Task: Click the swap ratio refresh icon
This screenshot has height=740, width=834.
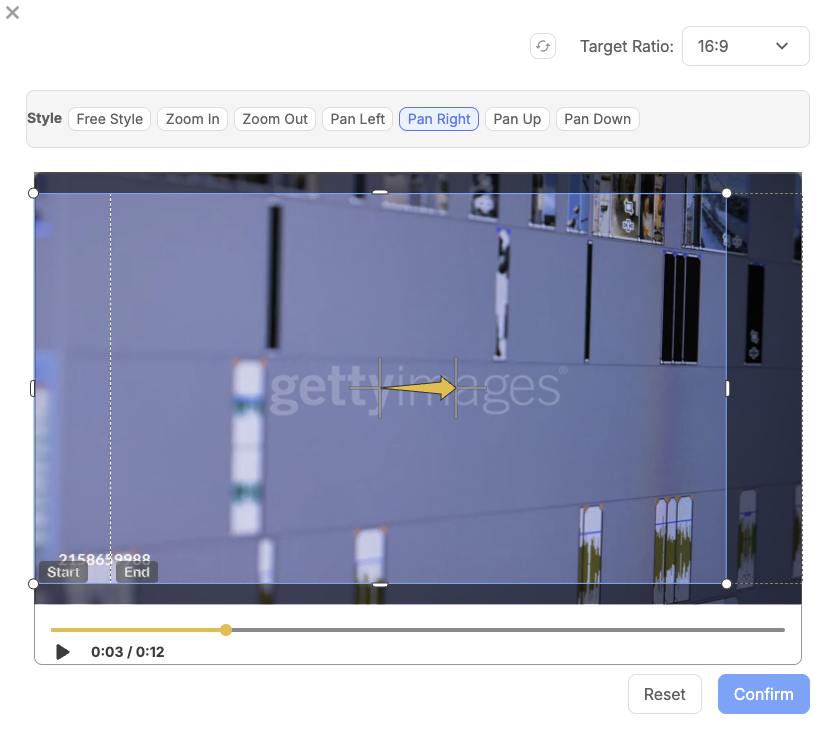Action: pyautogui.click(x=543, y=46)
